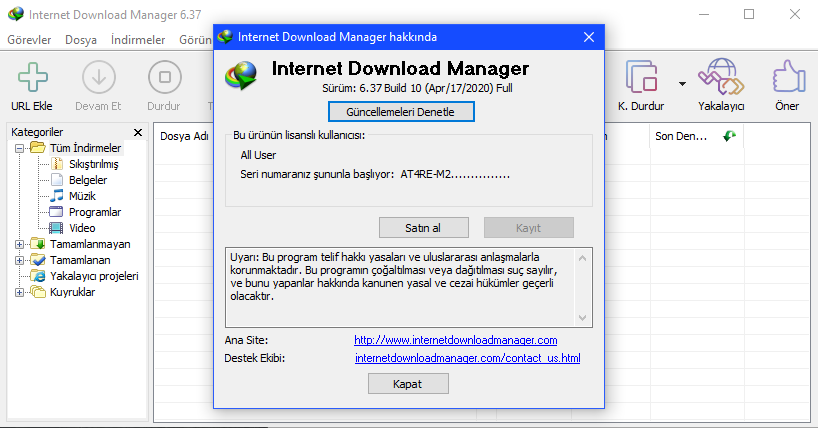Maximize the Internet Download Manager main window
The height and width of the screenshot is (428, 818).
pyautogui.click(x=749, y=14)
